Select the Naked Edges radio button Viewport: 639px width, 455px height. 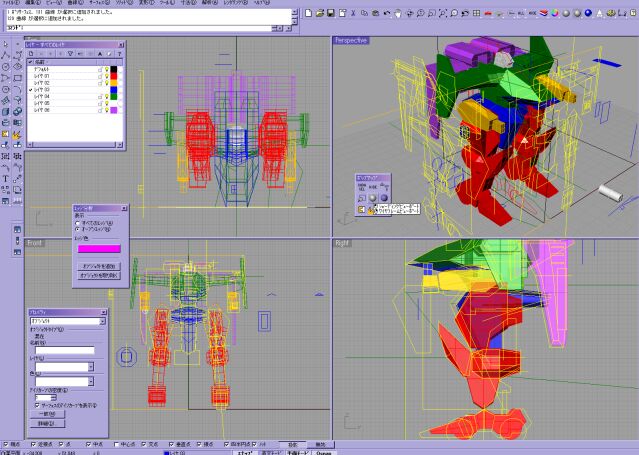[78, 229]
